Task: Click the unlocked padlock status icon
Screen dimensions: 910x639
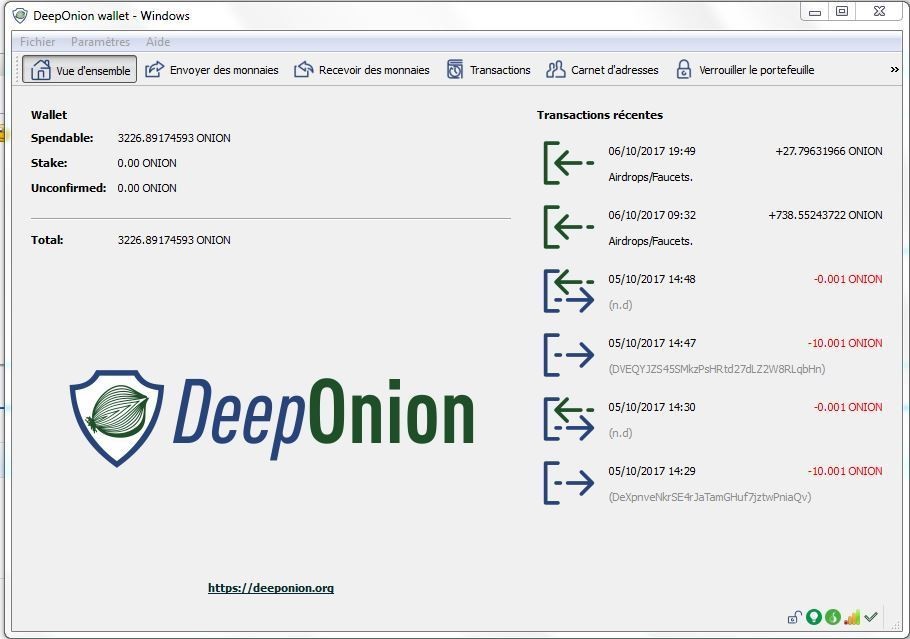Action: [794, 617]
